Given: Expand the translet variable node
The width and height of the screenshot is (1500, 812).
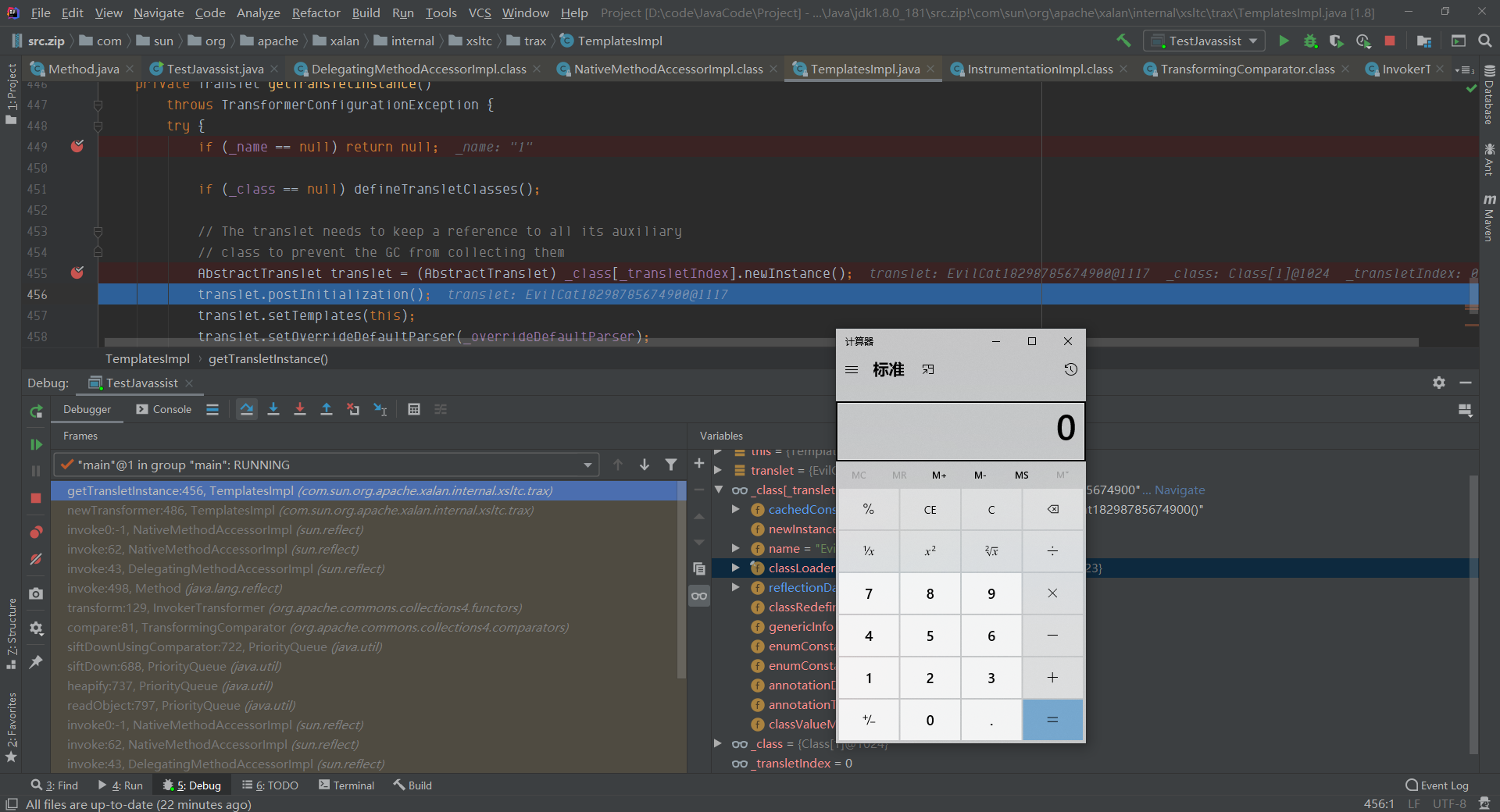Looking at the screenshot, I should [718, 470].
